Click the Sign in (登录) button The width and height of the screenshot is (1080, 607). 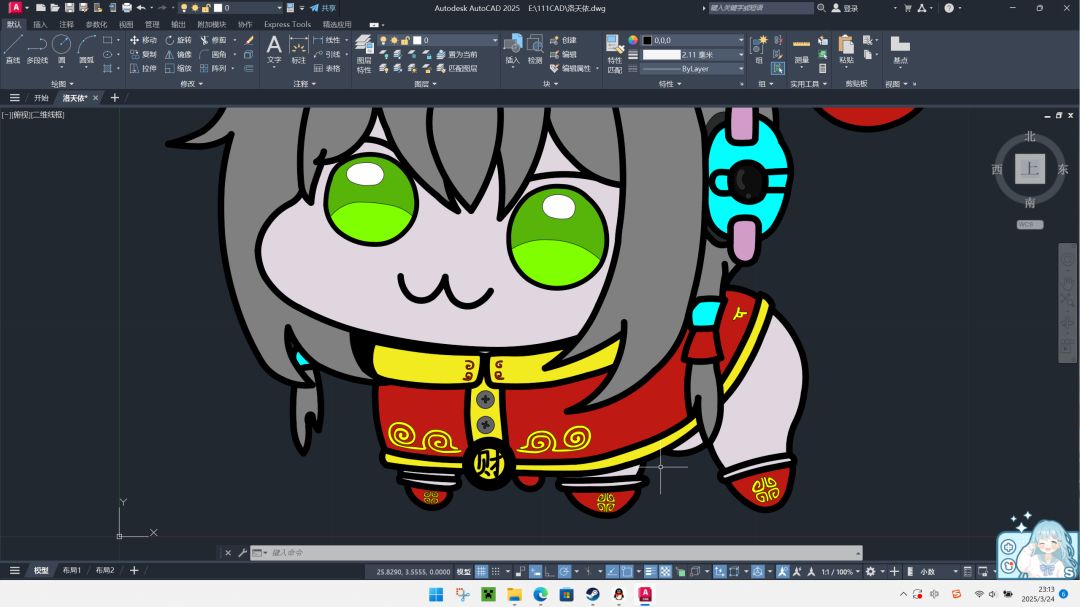click(x=846, y=8)
